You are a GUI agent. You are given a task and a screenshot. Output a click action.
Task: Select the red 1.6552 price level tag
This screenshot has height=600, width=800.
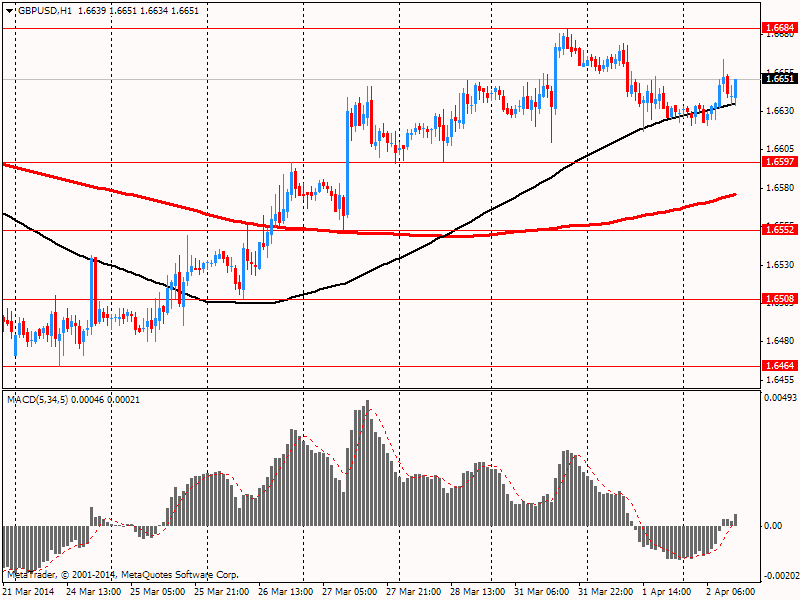(779, 230)
